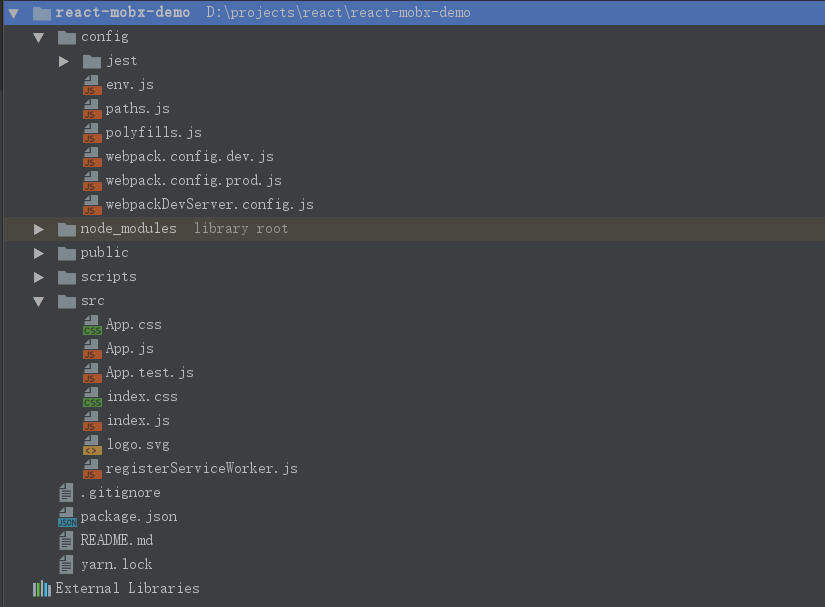
Task: Select README.md file name
Action: click(117, 541)
